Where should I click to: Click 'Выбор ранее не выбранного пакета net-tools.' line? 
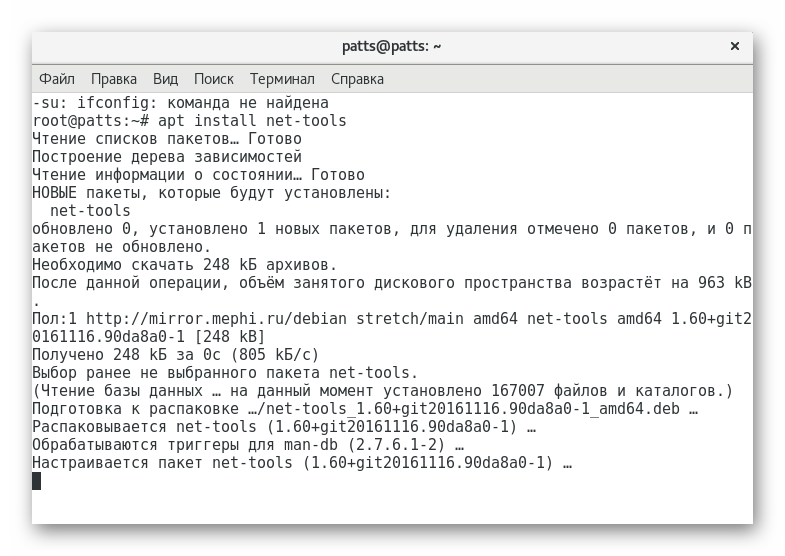click(225, 373)
